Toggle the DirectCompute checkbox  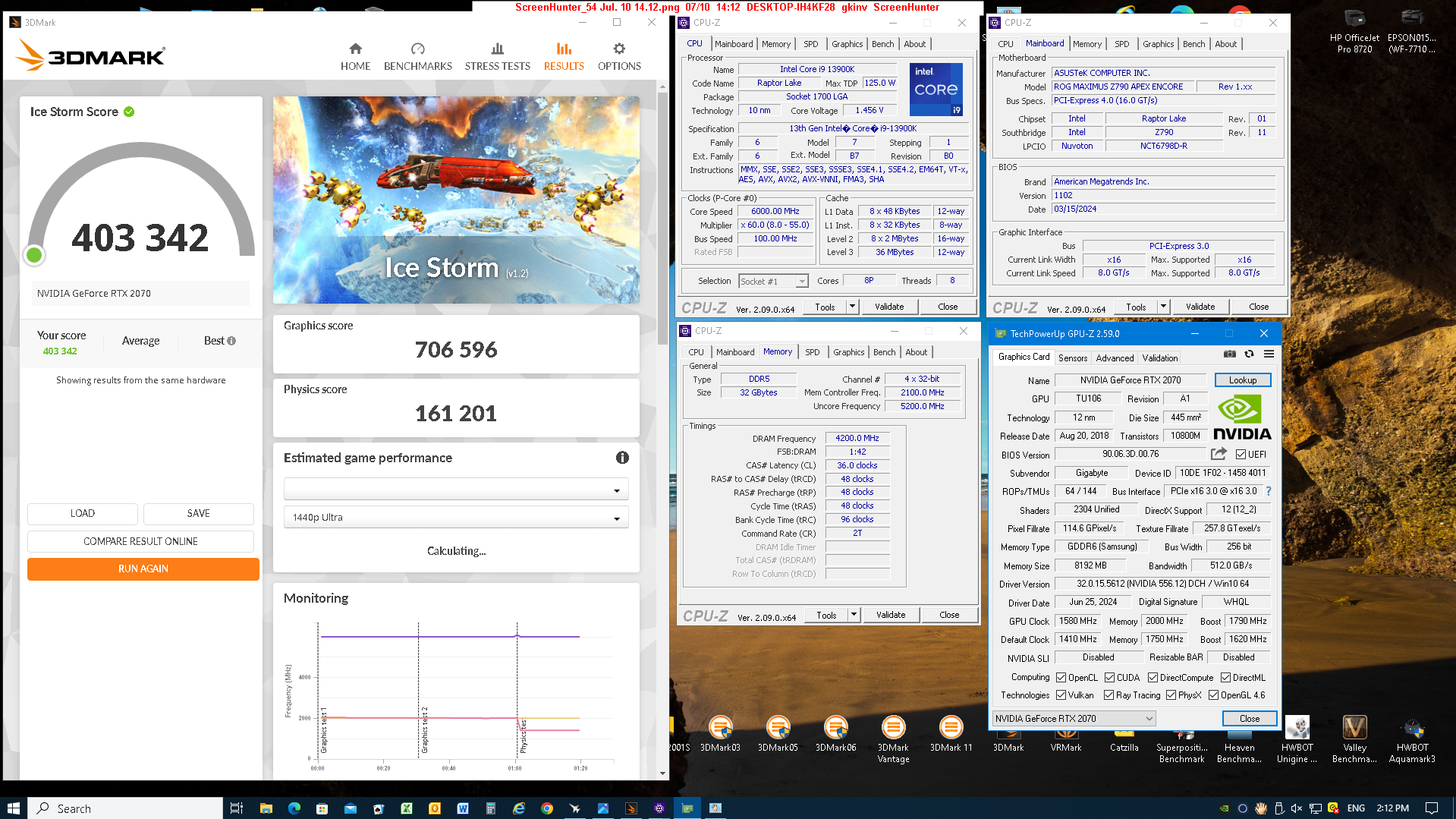click(1153, 677)
